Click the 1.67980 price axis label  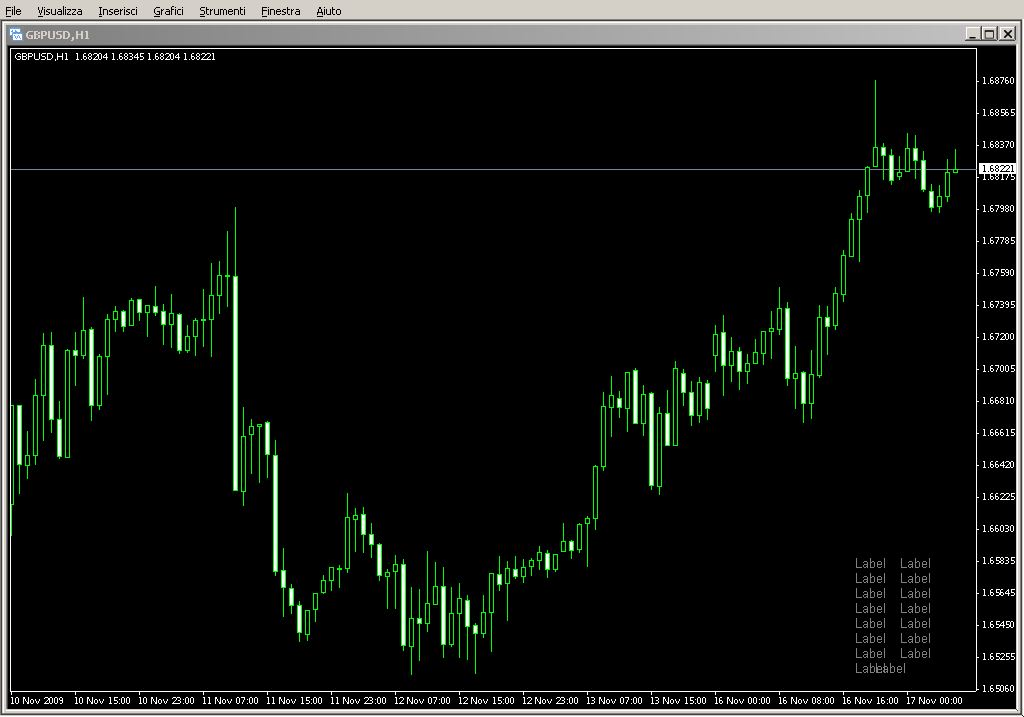(x=999, y=209)
